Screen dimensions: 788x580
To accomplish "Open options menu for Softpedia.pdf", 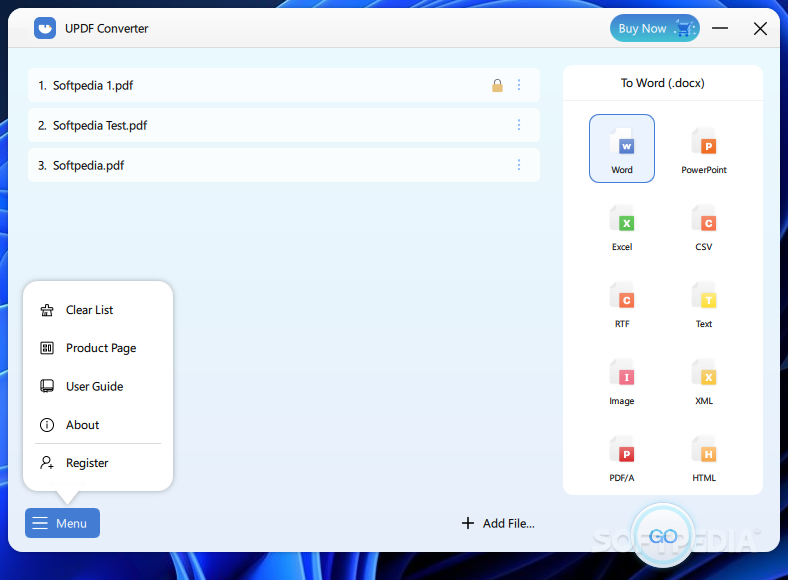I will (519, 165).
